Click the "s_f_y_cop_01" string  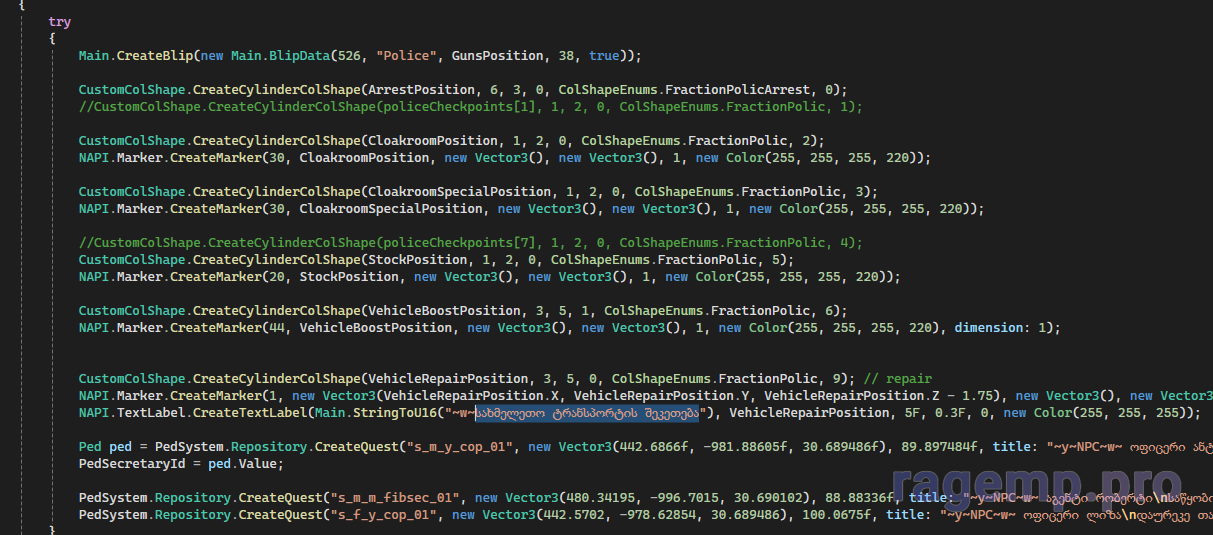point(383,514)
